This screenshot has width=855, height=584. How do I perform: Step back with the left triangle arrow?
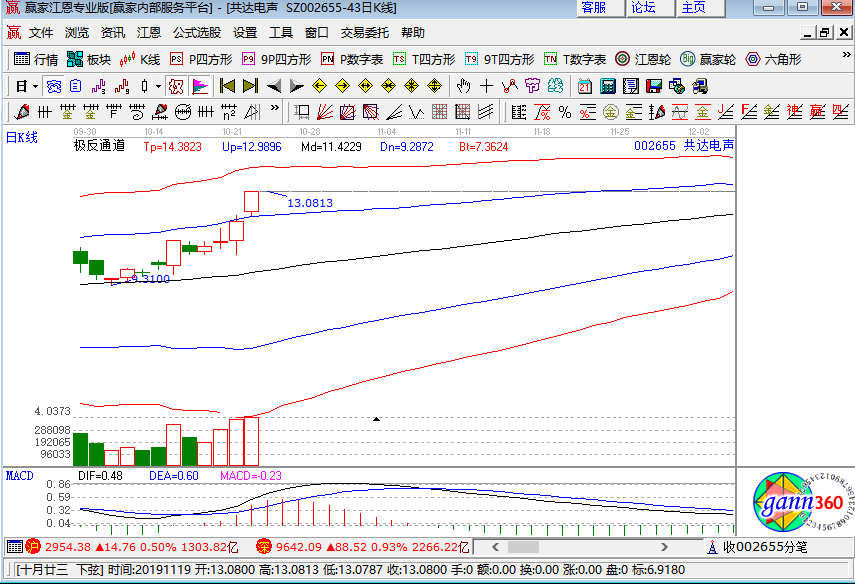[274, 86]
